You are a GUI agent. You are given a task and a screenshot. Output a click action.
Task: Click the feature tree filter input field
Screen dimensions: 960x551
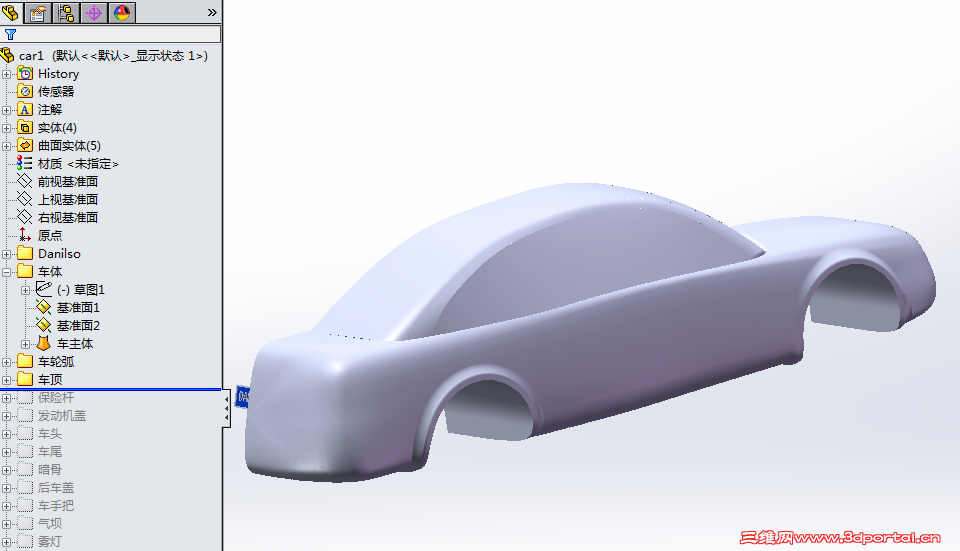coord(111,34)
